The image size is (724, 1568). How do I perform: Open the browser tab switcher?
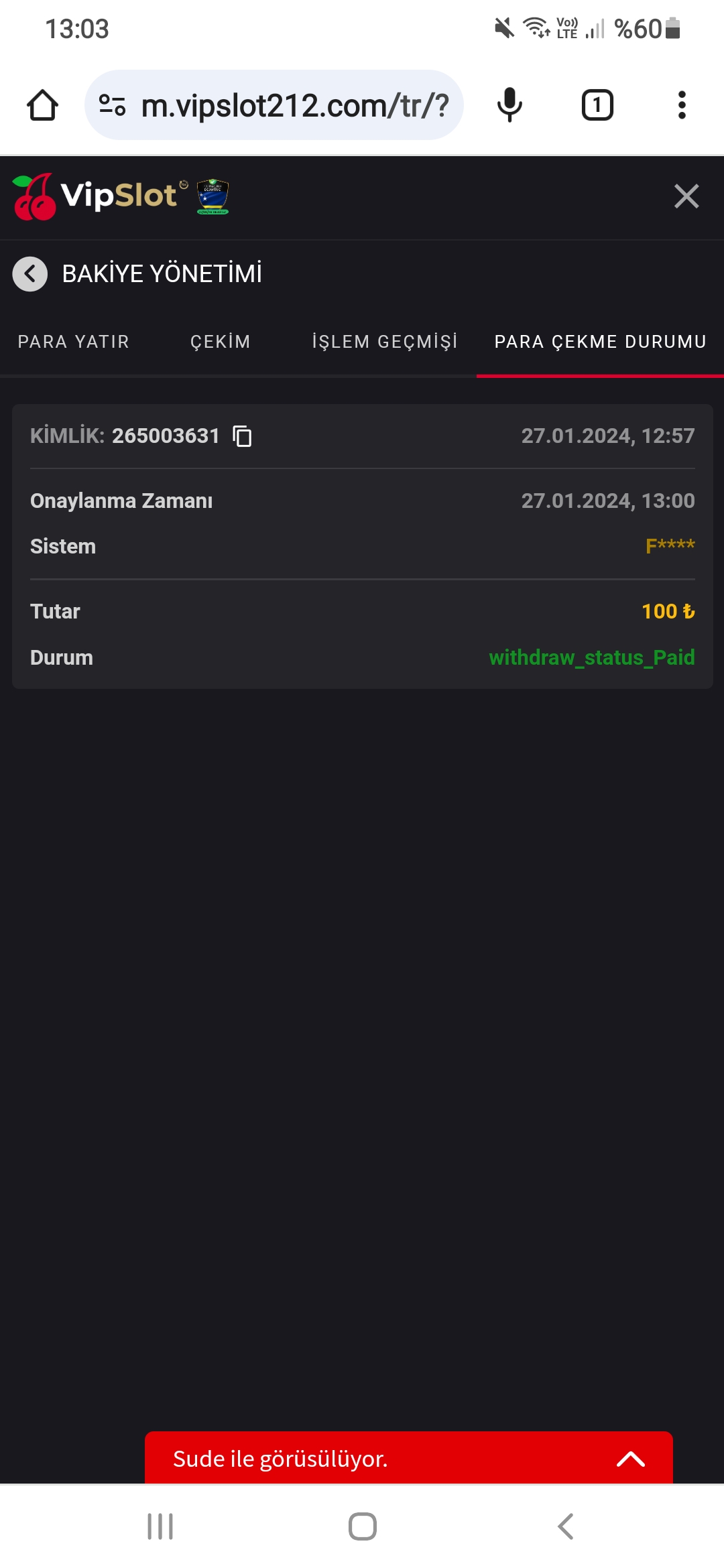point(597,105)
